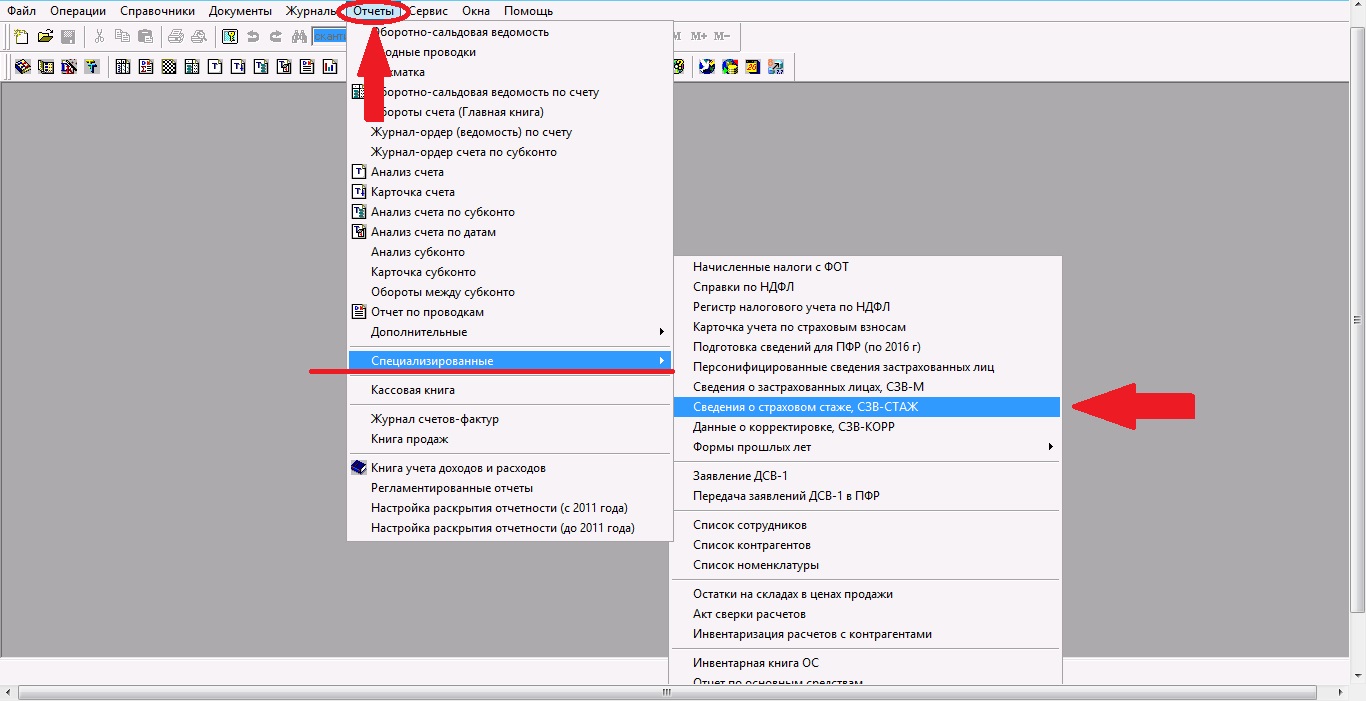Open Книга учета доходов и расходов
Viewport: 1366px width, 701px height.
coord(458,468)
